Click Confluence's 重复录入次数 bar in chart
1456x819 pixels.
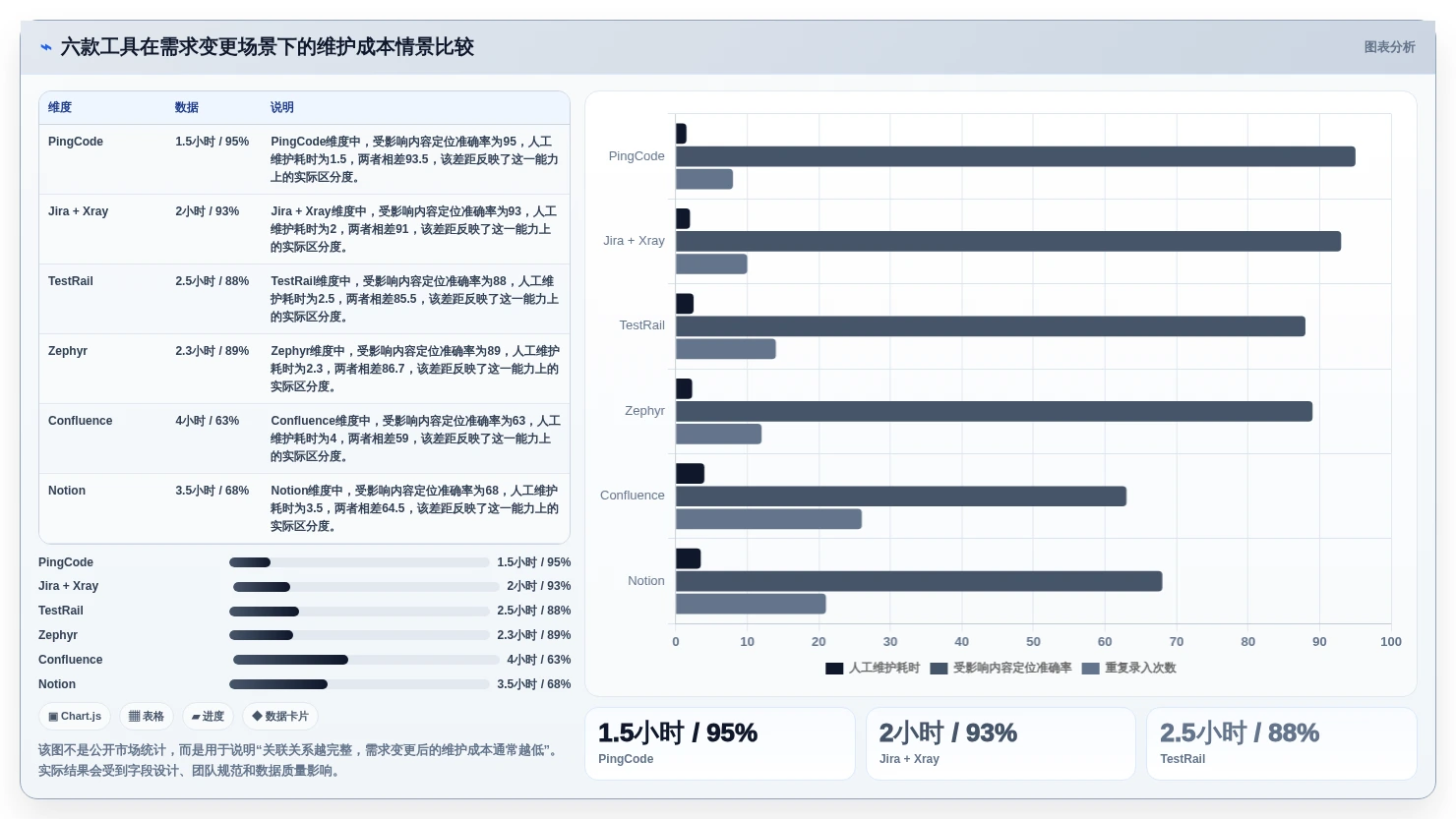tap(768, 519)
